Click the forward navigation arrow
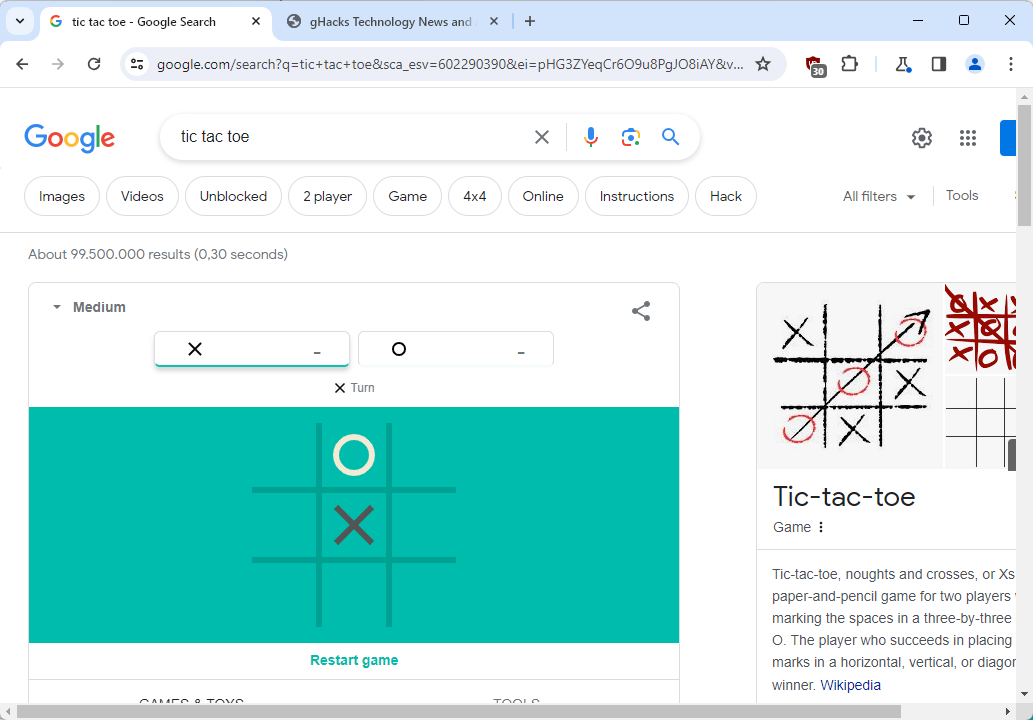The height and width of the screenshot is (720, 1033). pos(58,64)
